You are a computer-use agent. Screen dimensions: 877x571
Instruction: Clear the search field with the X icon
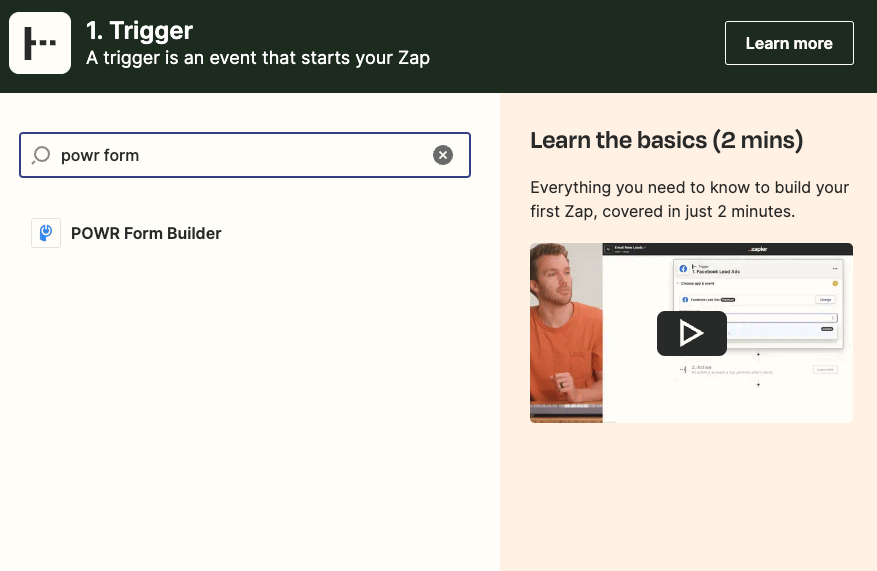tap(443, 155)
